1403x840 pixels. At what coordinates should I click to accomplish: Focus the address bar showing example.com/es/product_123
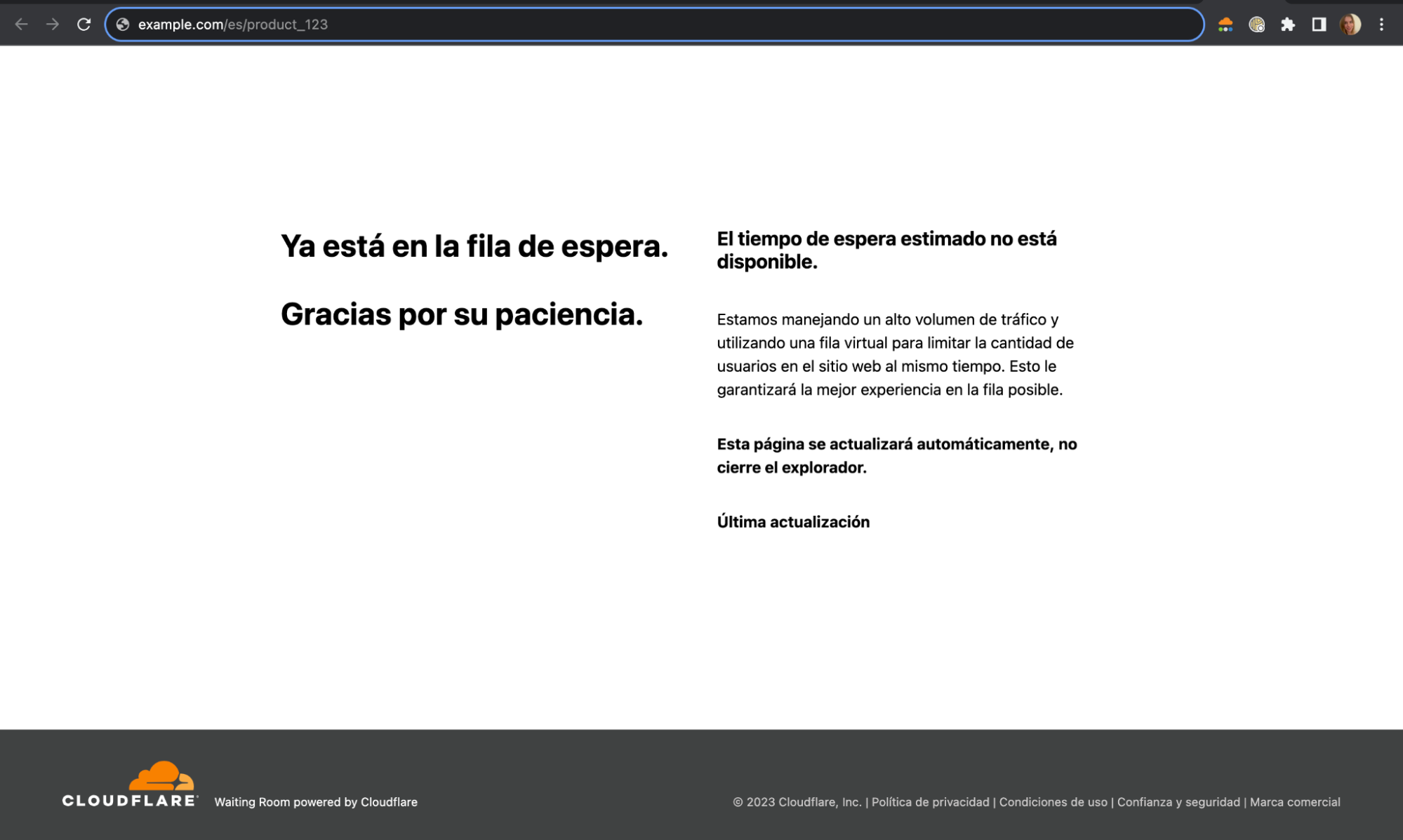click(x=654, y=25)
